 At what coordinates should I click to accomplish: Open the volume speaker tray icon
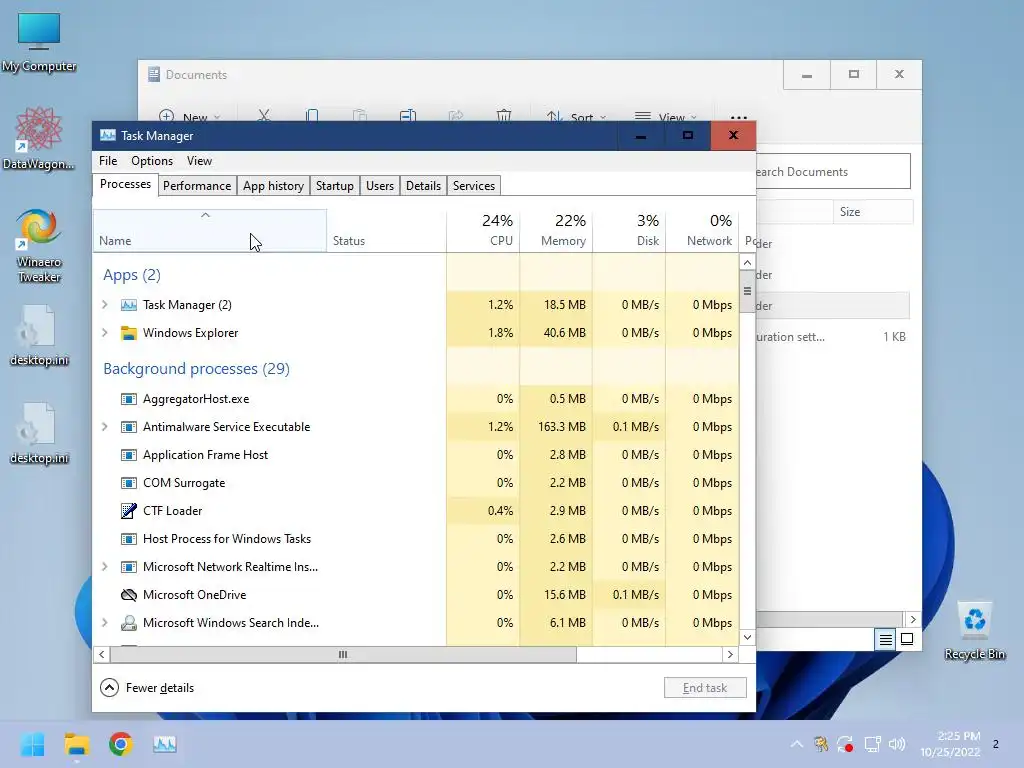tap(897, 744)
